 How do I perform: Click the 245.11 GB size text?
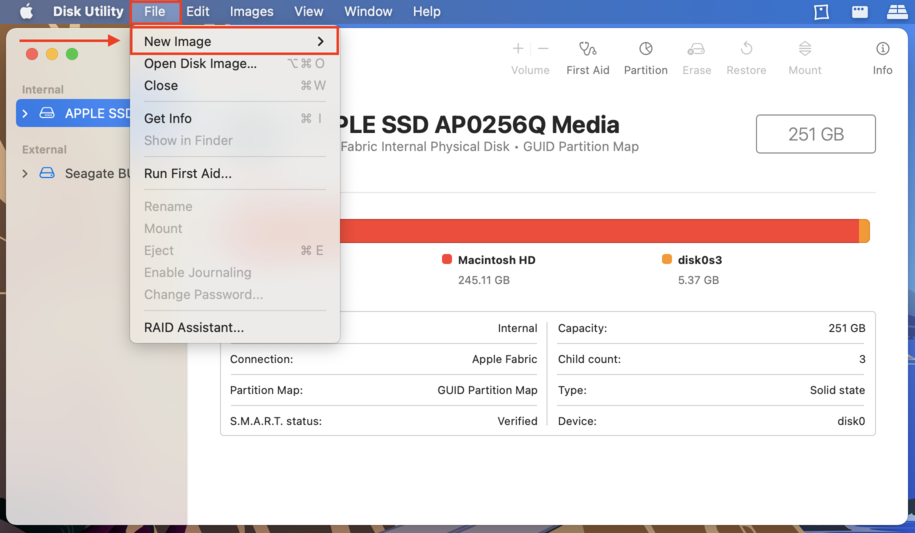tap(484, 280)
